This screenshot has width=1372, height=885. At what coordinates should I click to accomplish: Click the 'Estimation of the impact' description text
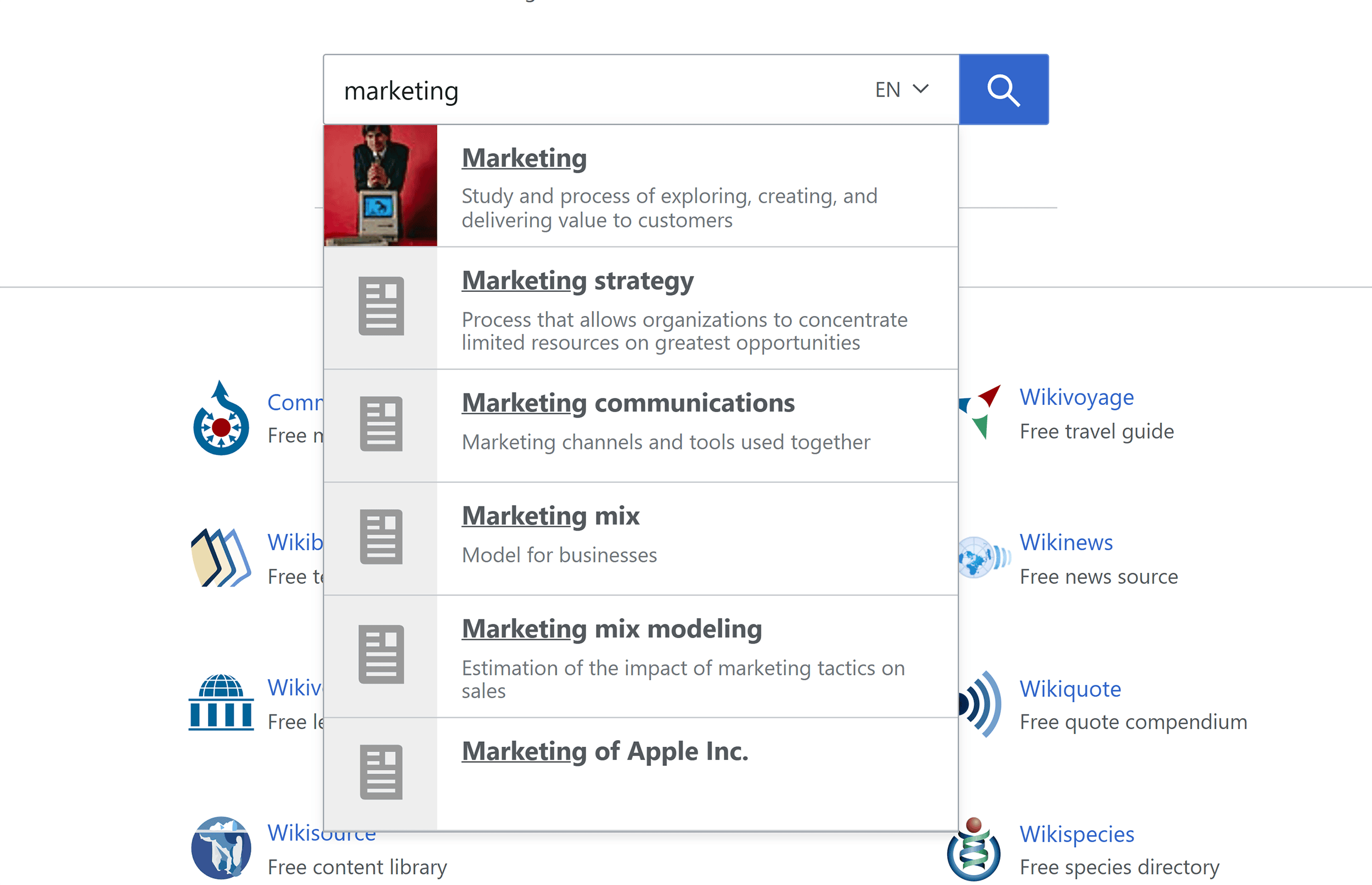(x=683, y=679)
